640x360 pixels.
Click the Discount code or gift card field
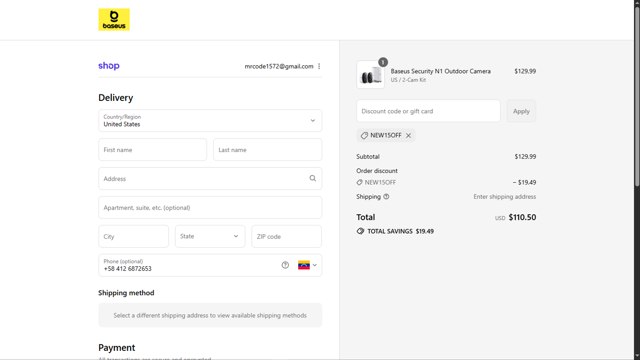pos(428,111)
